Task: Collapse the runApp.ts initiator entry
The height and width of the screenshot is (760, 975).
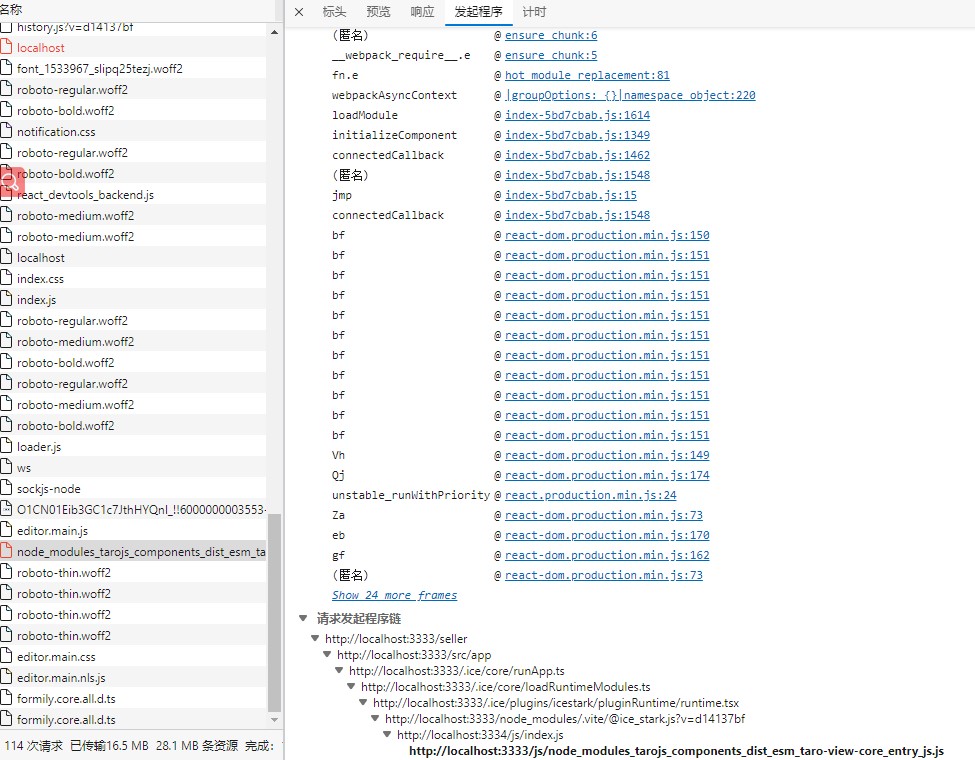Action: click(338, 670)
